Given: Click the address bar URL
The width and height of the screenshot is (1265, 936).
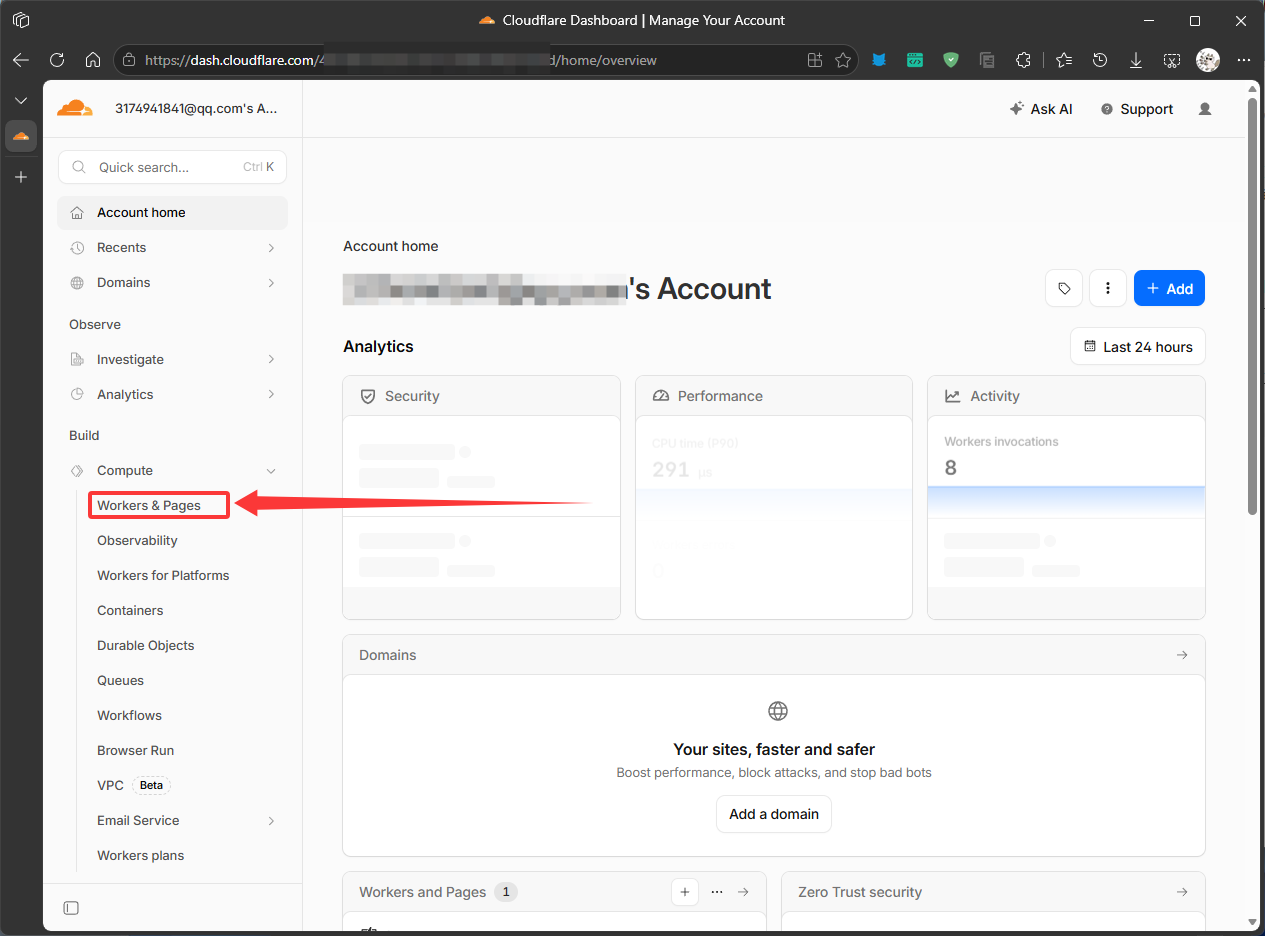Looking at the screenshot, I should 400,60.
